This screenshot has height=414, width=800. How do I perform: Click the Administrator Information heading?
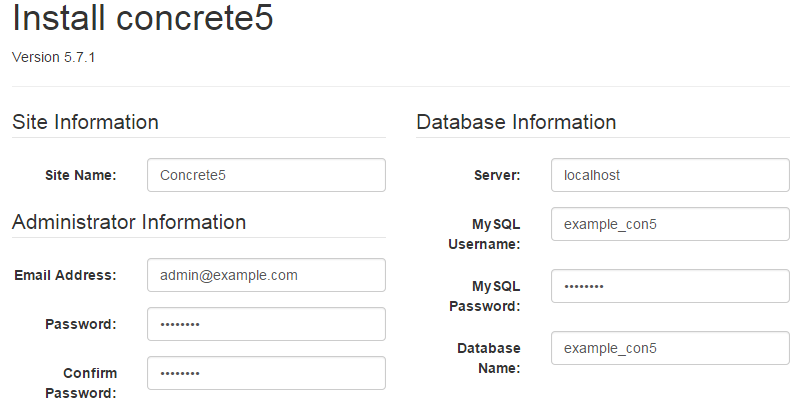click(x=129, y=222)
